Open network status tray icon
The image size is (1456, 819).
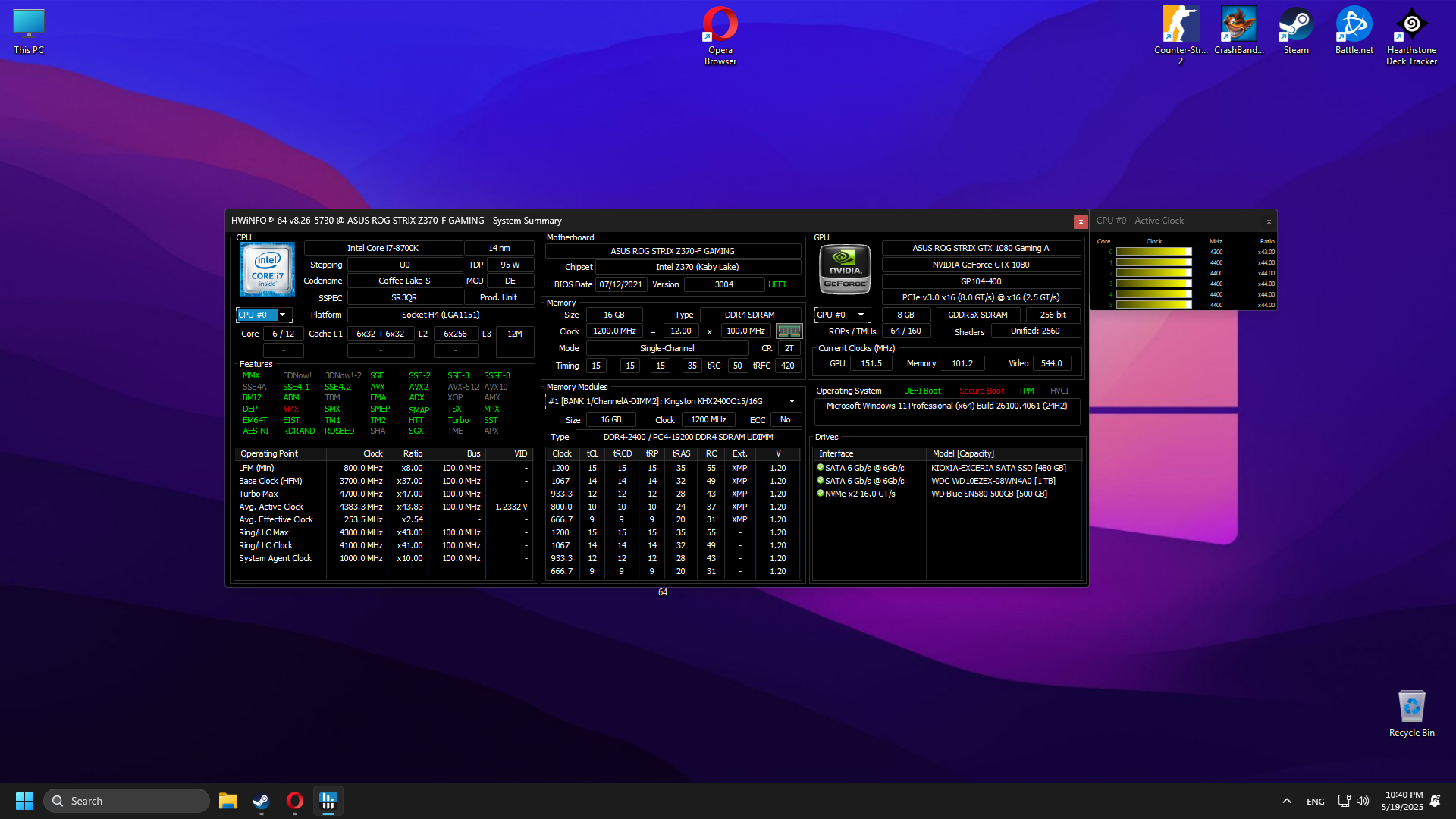tap(1344, 801)
